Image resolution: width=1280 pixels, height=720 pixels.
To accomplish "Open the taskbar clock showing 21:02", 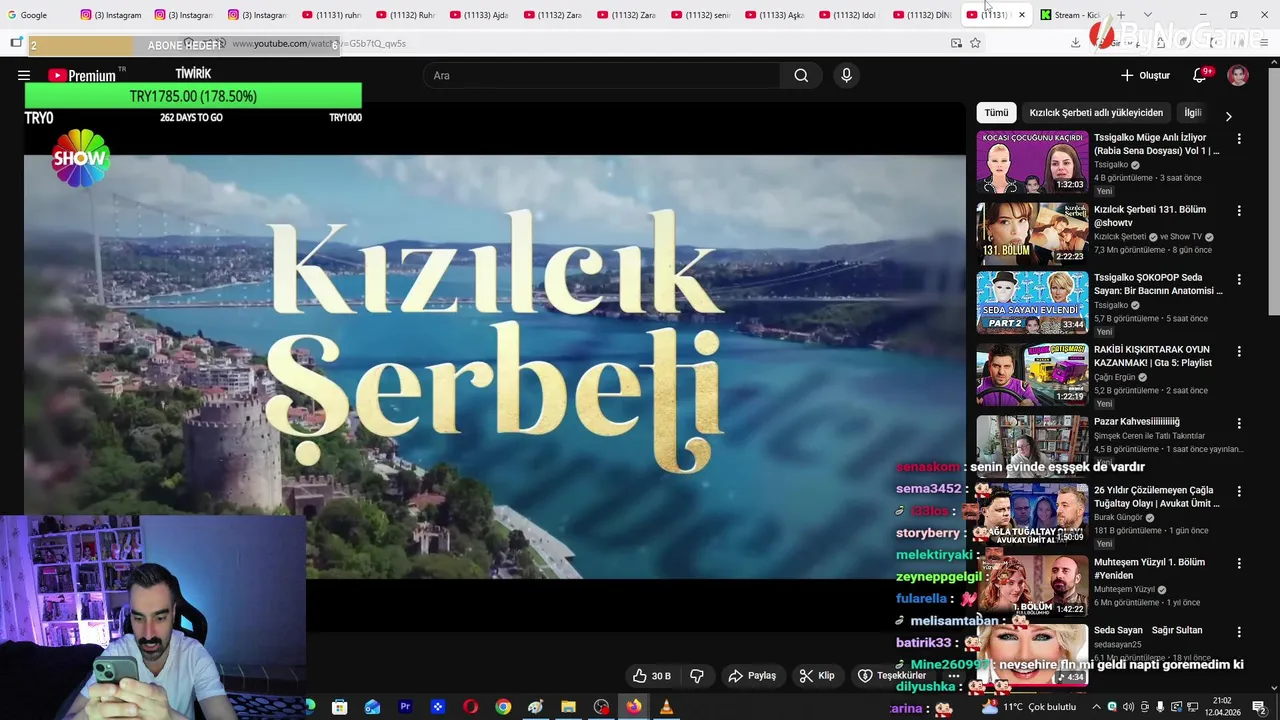I will pos(1222,706).
